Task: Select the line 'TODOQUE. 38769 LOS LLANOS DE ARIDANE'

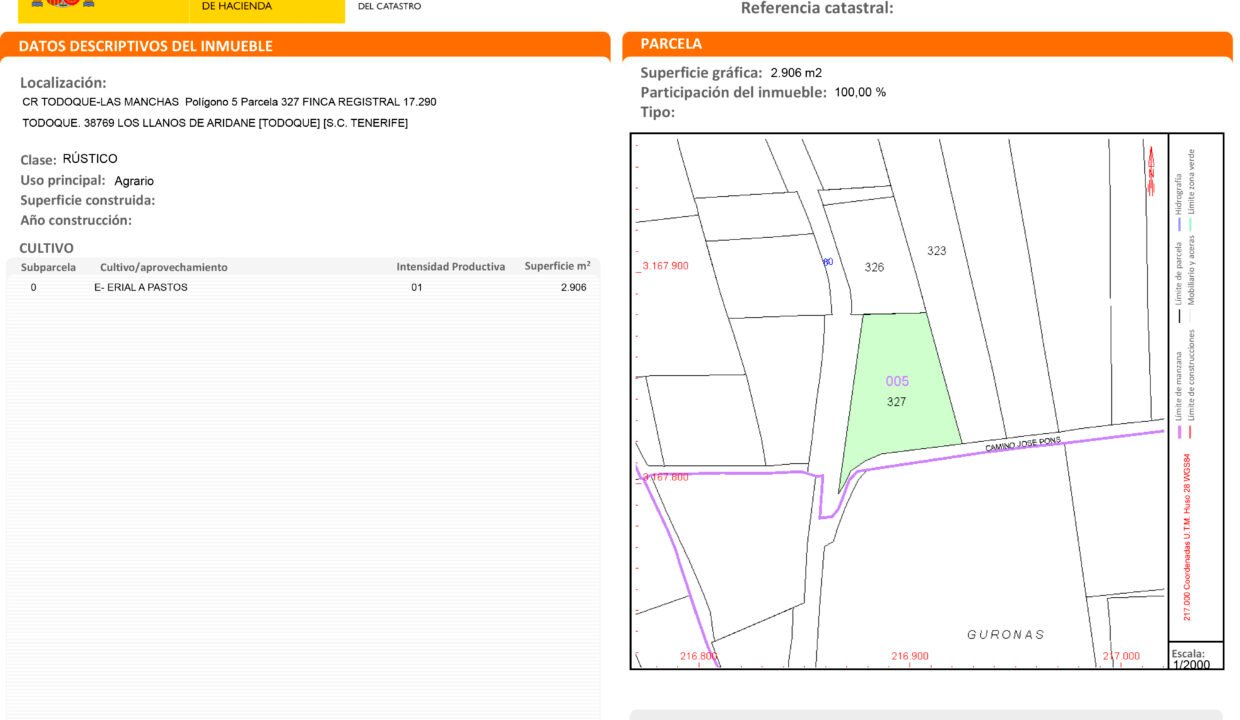Action: coord(215,123)
